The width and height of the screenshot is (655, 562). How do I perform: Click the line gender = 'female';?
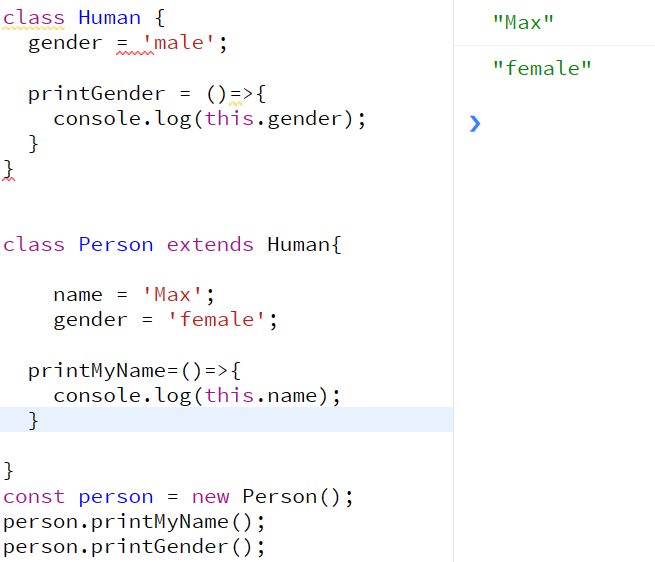[x=165, y=320]
